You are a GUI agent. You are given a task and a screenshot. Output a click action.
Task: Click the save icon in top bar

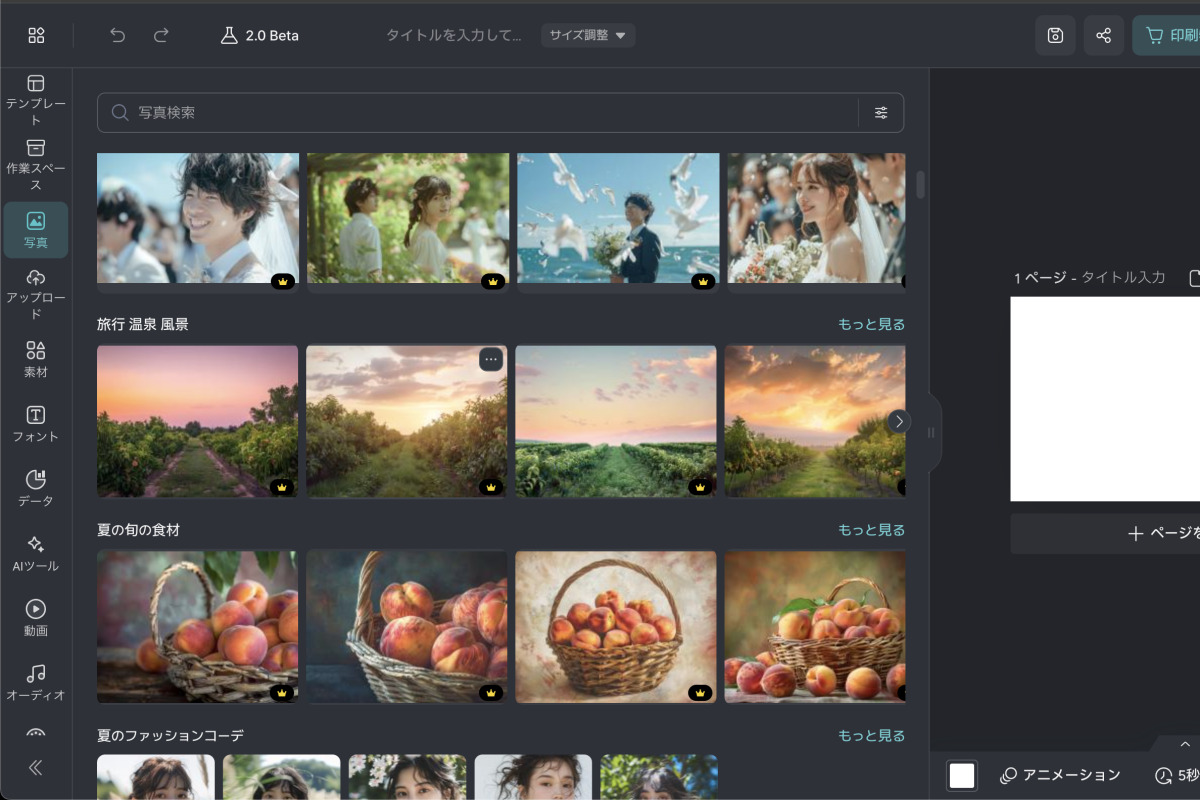[1055, 36]
